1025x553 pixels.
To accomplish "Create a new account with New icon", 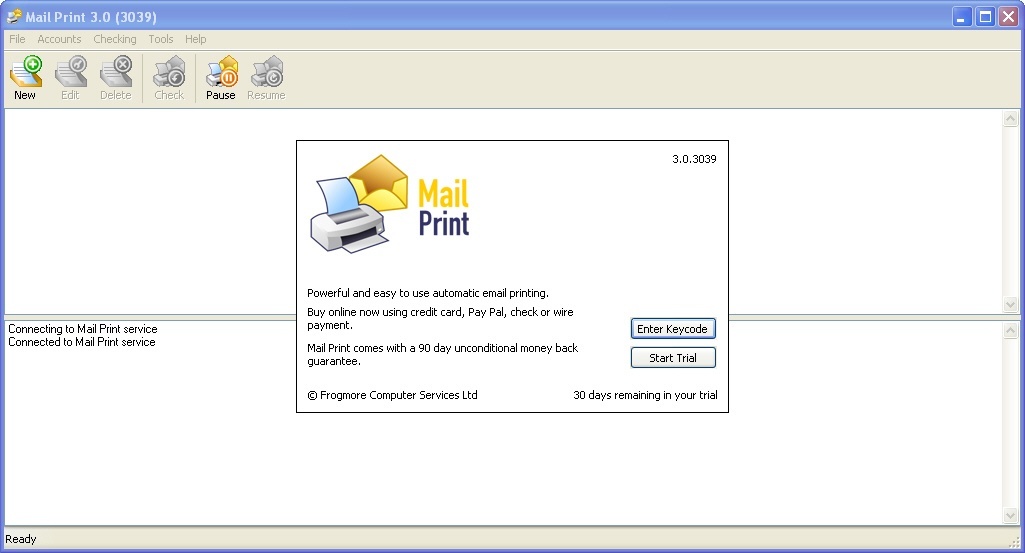I will [25, 78].
